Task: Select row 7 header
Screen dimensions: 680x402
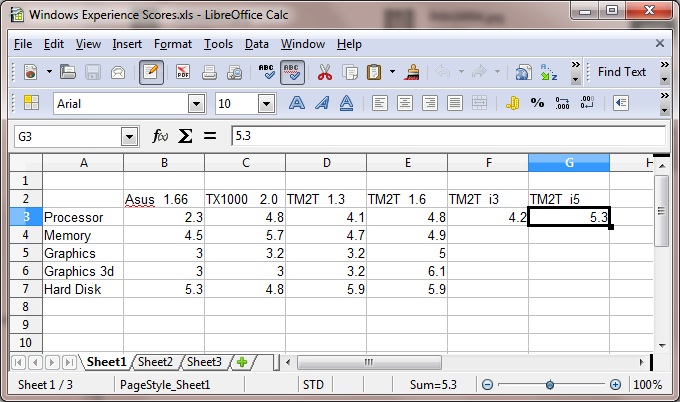Action: pos(26,289)
